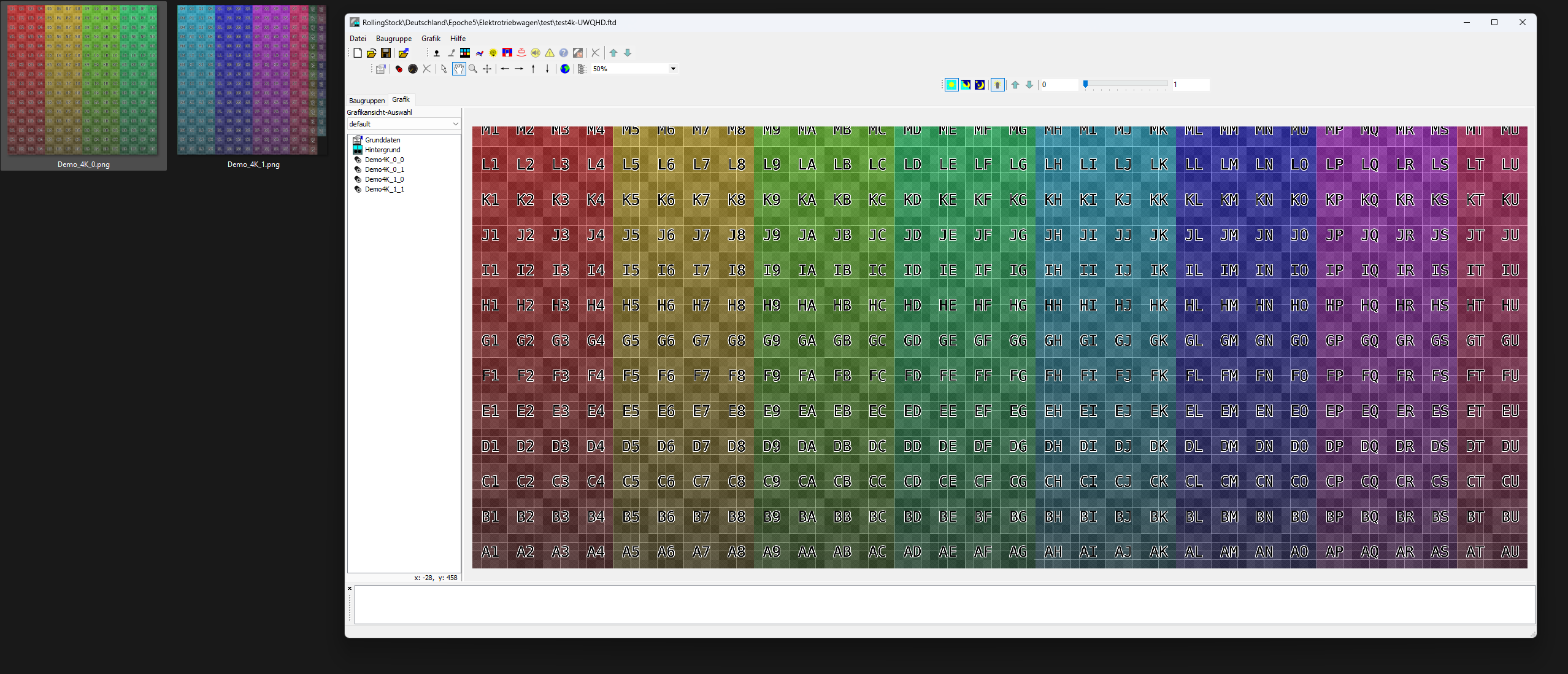This screenshot has height=674, width=1568.
Task: Click the tree hierarchy icon beside zoom box
Action: pos(582,69)
